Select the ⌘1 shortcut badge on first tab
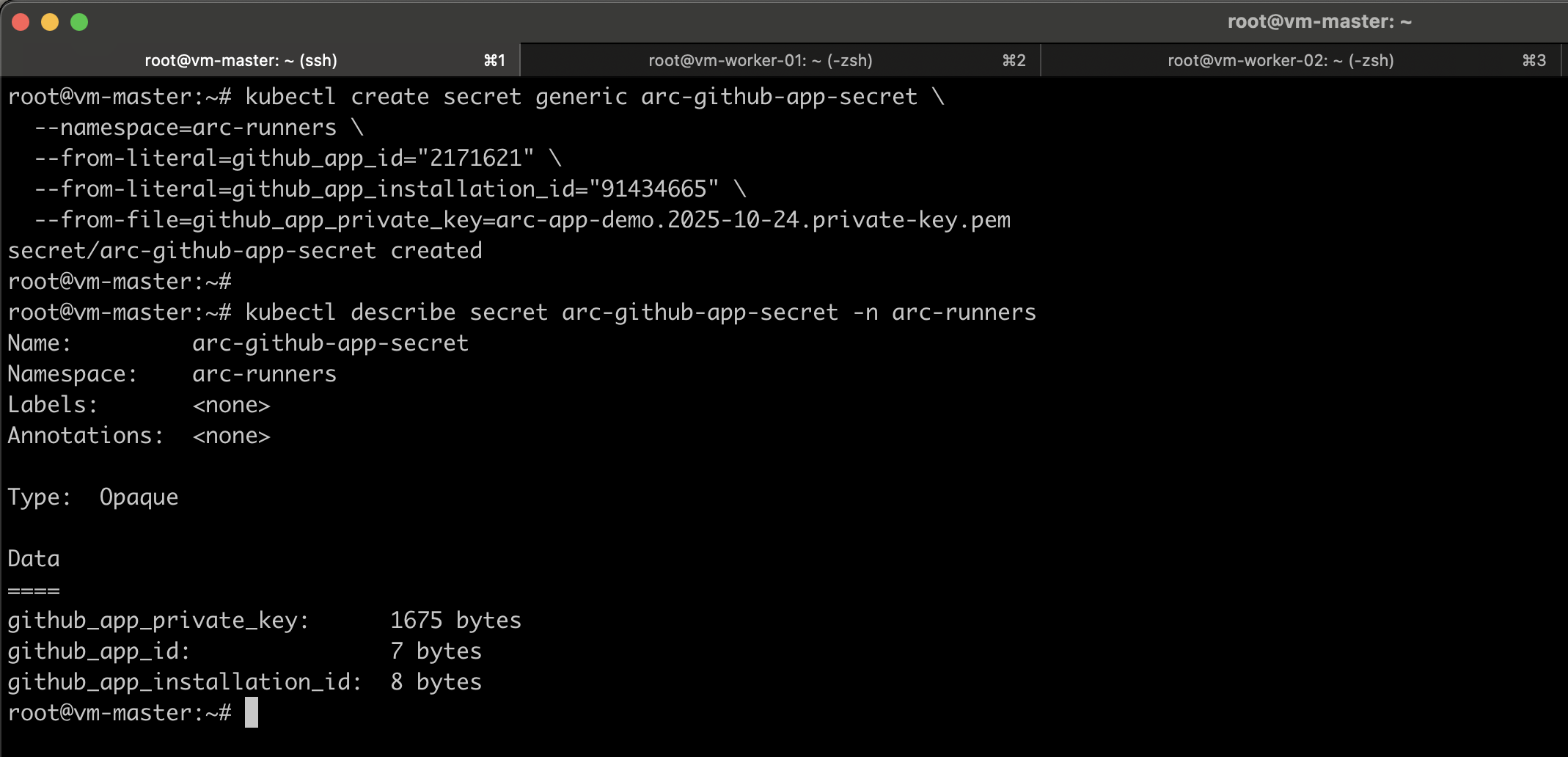The image size is (1568, 757). [495, 60]
